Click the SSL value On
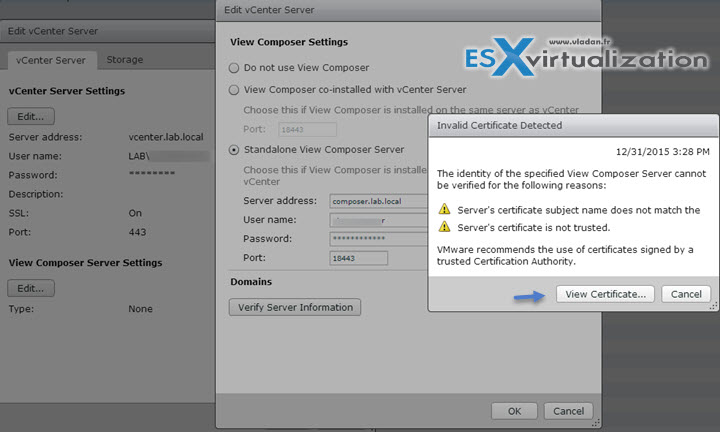 point(135,213)
